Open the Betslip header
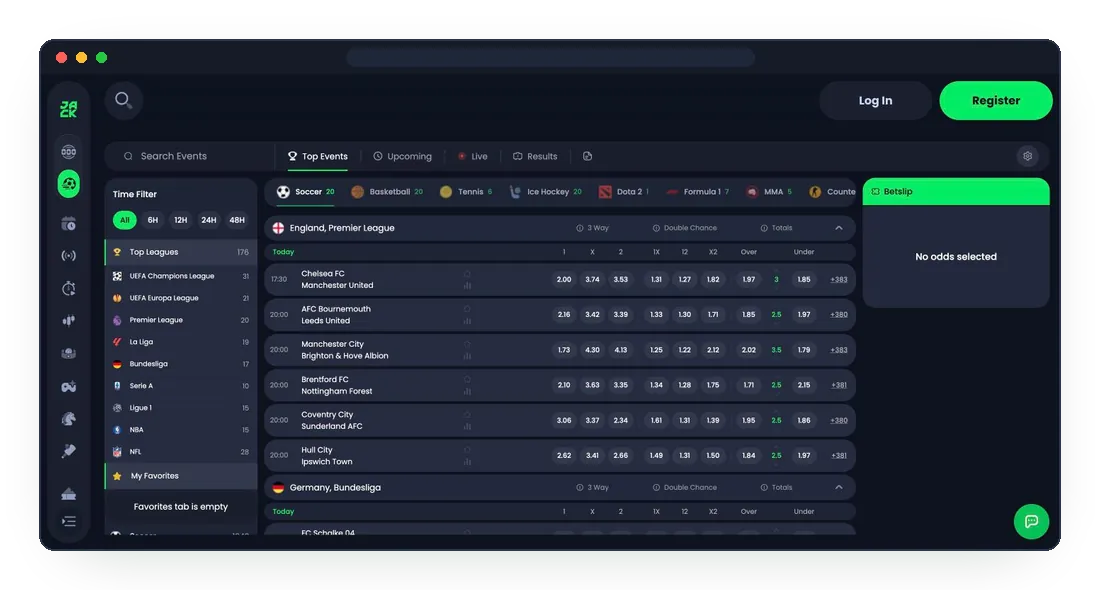 pos(955,192)
